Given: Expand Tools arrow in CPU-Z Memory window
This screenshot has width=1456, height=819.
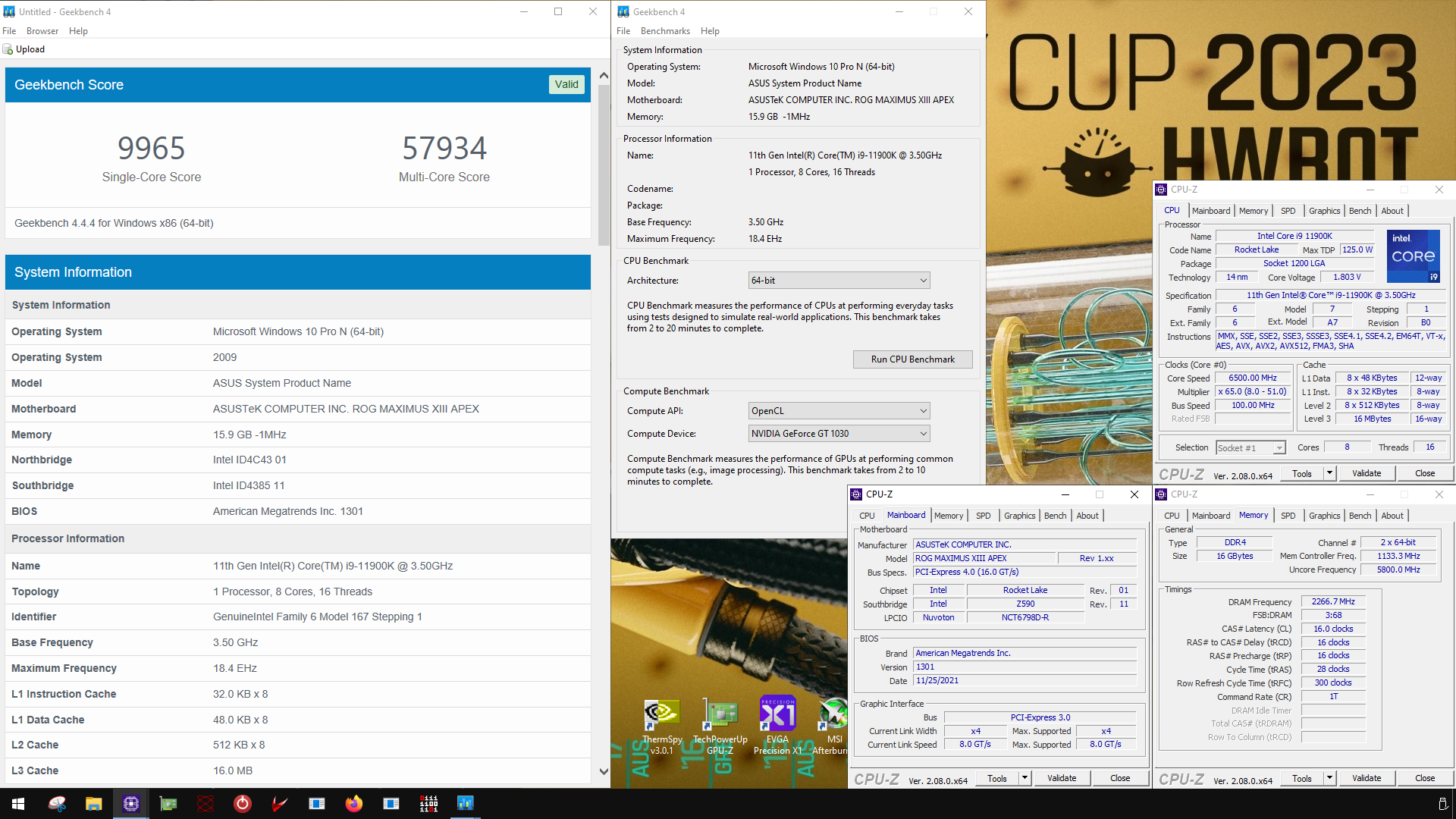Looking at the screenshot, I should point(1329,778).
